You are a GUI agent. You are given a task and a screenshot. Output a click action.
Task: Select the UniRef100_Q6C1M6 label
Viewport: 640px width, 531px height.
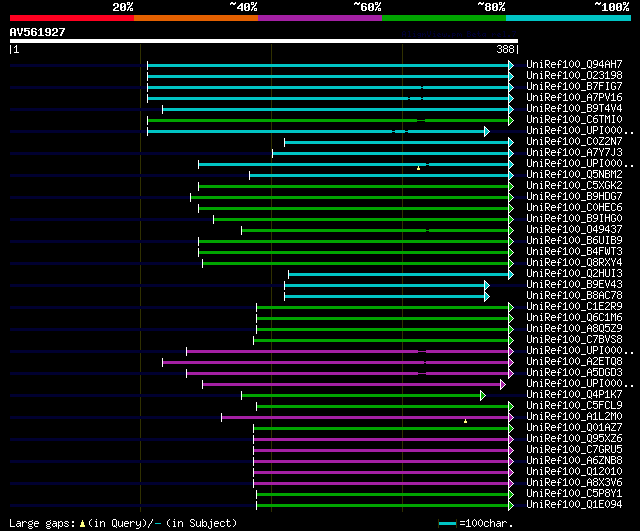point(574,318)
